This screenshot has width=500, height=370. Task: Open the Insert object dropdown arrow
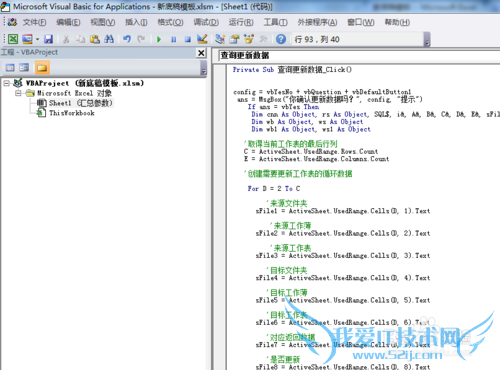point(37,39)
